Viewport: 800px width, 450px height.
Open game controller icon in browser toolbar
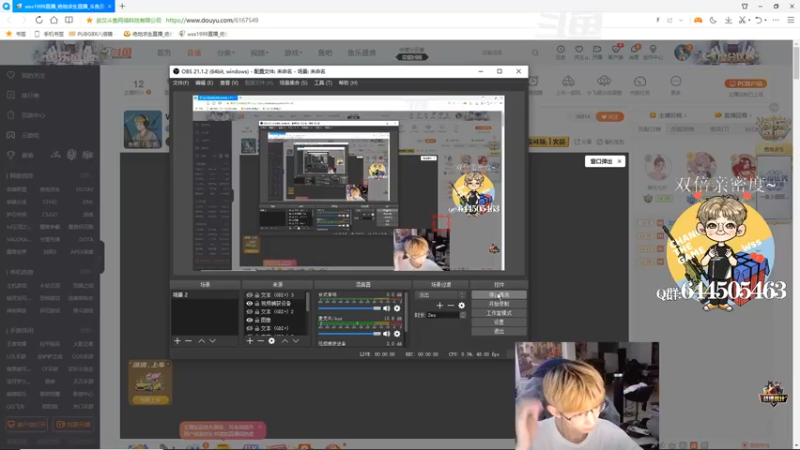697,20
